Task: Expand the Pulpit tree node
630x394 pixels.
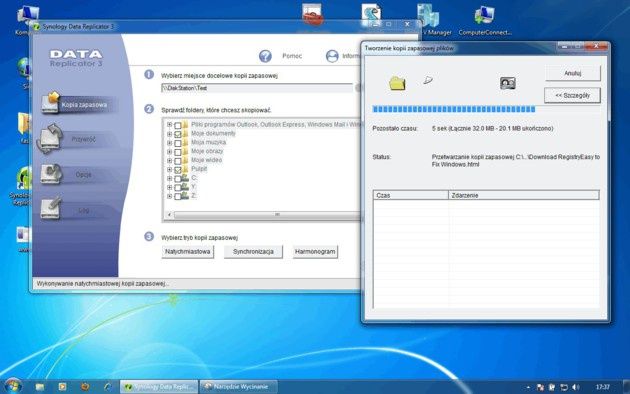Action: click(x=170, y=169)
